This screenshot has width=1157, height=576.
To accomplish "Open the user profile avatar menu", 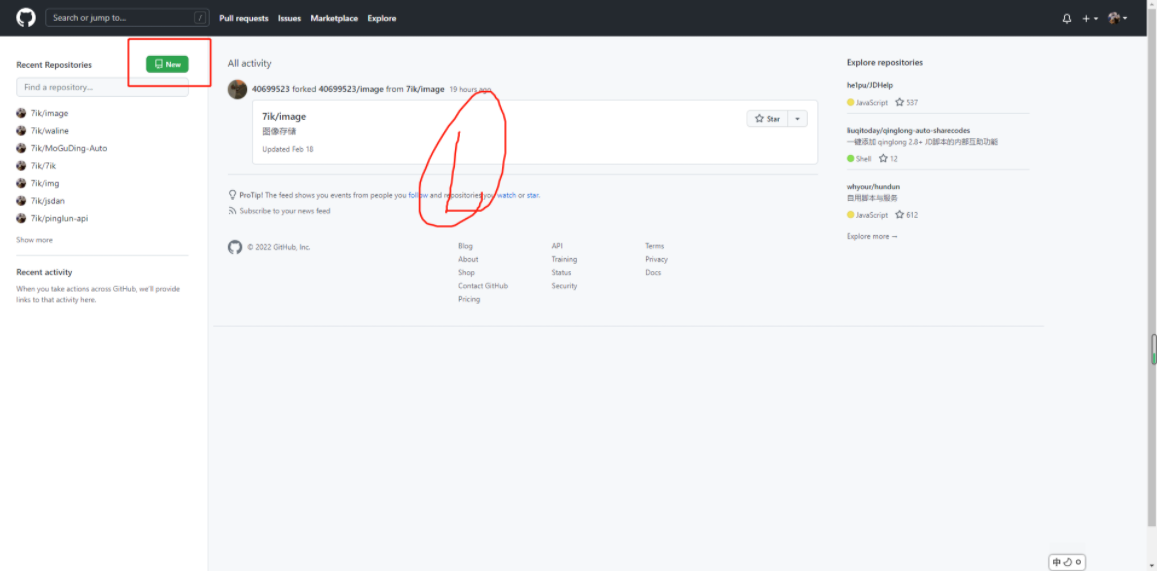I will tap(1116, 18).
